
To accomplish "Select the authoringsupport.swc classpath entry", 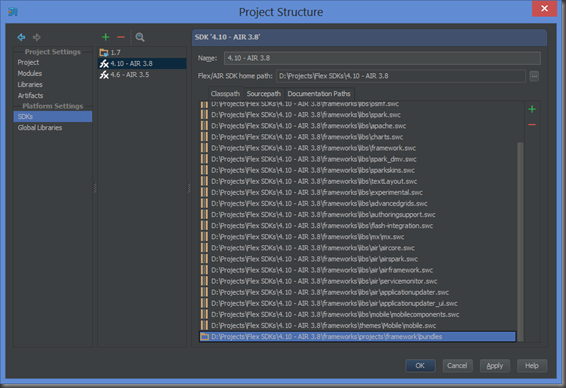I will (357, 215).
